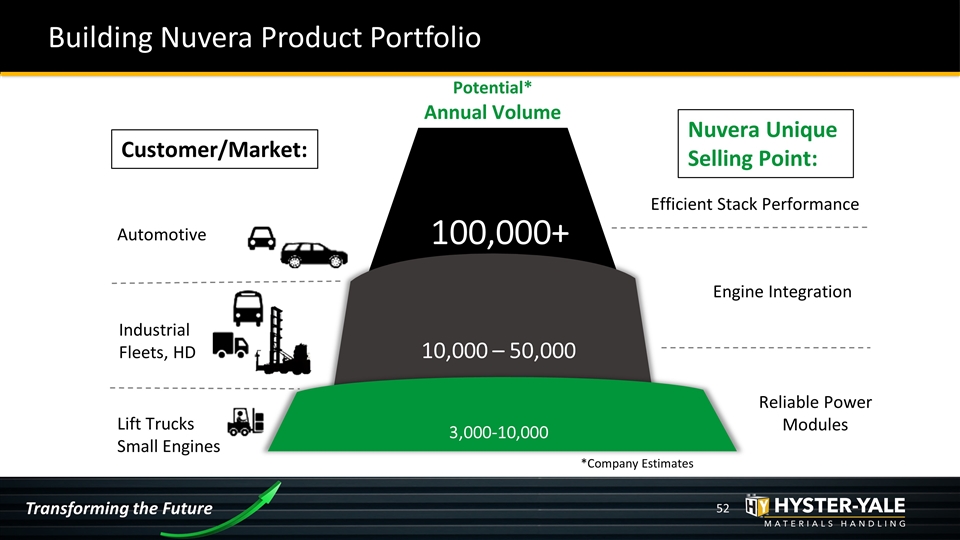Screen dimensions: 960x540
Task: Click the small sedan car icon
Action: pyautogui.click(x=261, y=238)
